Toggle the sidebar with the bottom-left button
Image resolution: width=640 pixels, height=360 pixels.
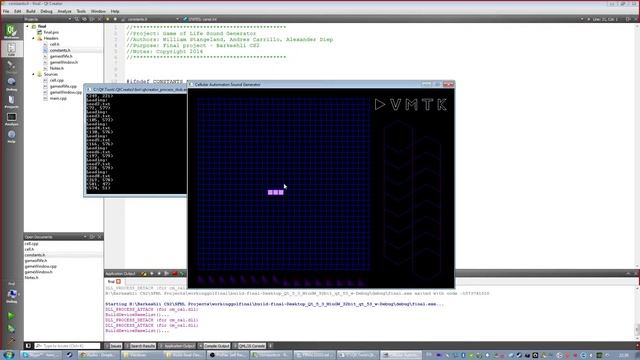pos(28,346)
